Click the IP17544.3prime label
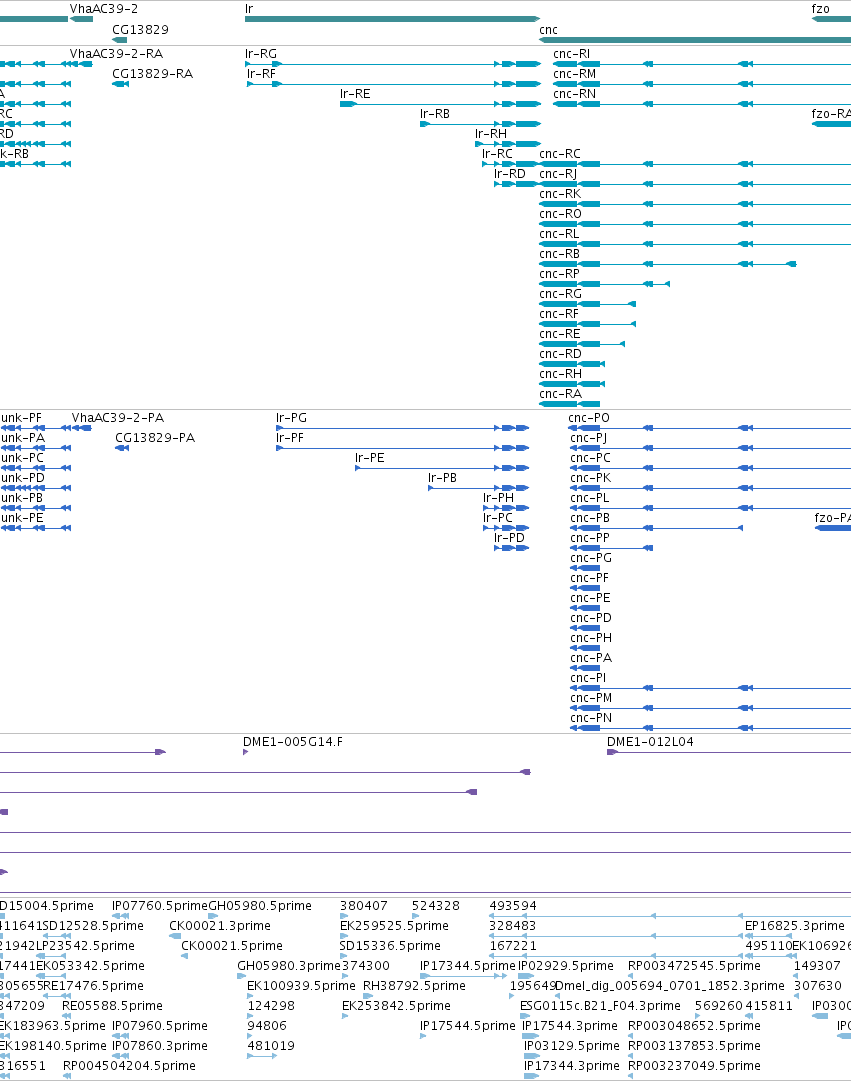This screenshot has width=851, height=1081. pos(570,1026)
